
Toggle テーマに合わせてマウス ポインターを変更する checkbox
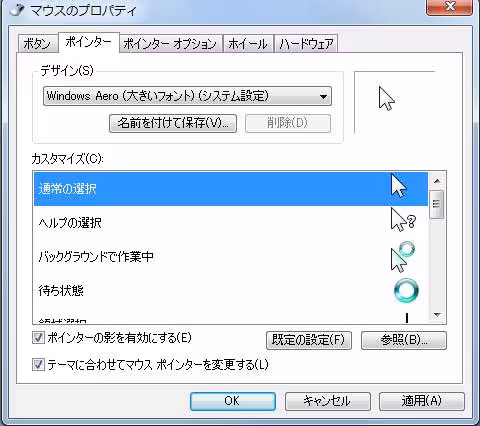pos(38,364)
